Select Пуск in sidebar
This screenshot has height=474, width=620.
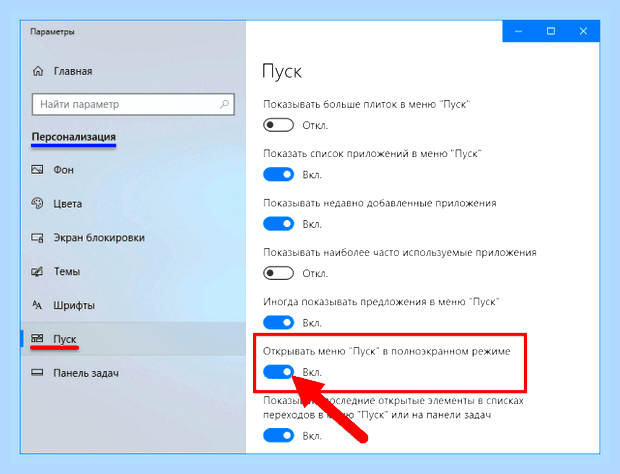click(x=134, y=339)
